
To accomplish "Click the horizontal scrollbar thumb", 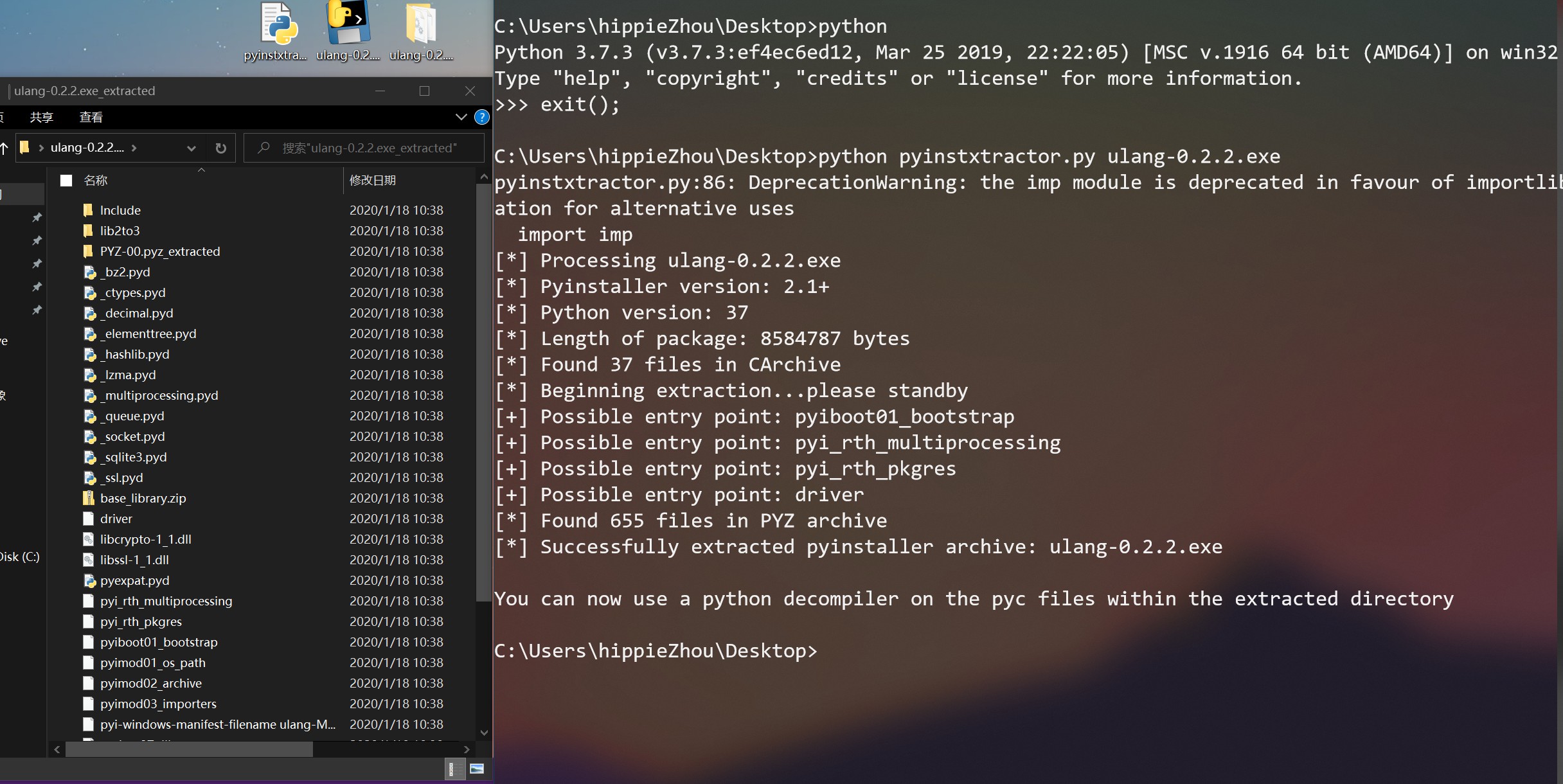I will coord(189,749).
